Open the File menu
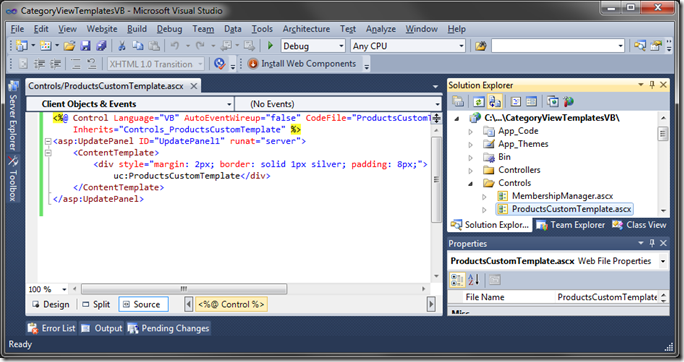Image resolution: width=684 pixels, height=362 pixels. coord(17,29)
